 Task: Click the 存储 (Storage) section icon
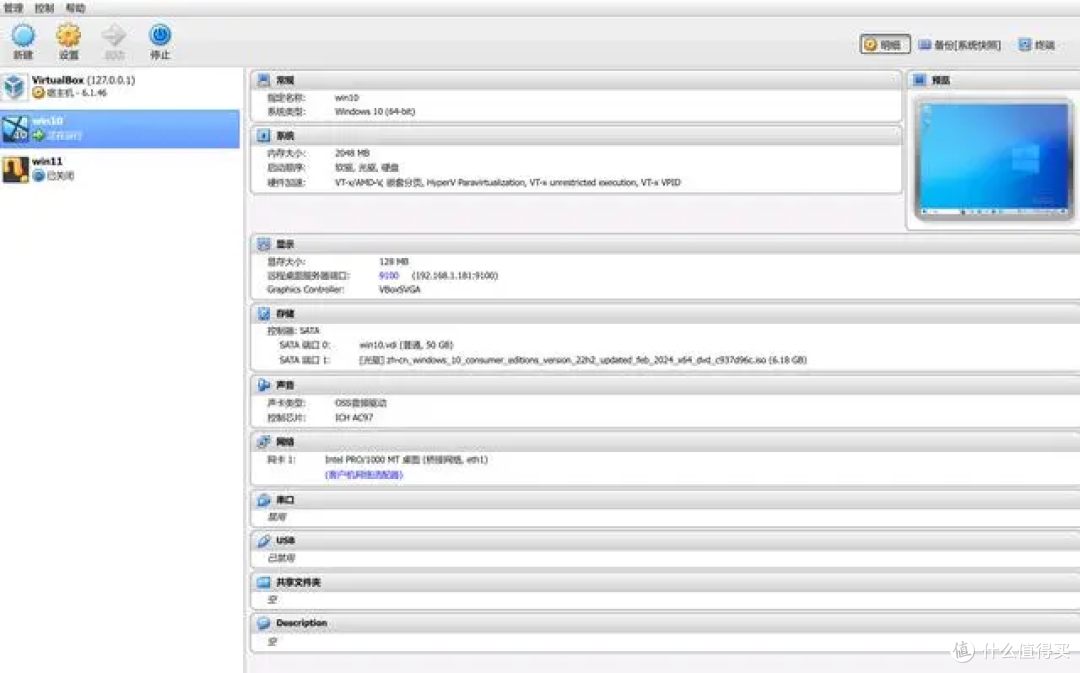(x=264, y=313)
